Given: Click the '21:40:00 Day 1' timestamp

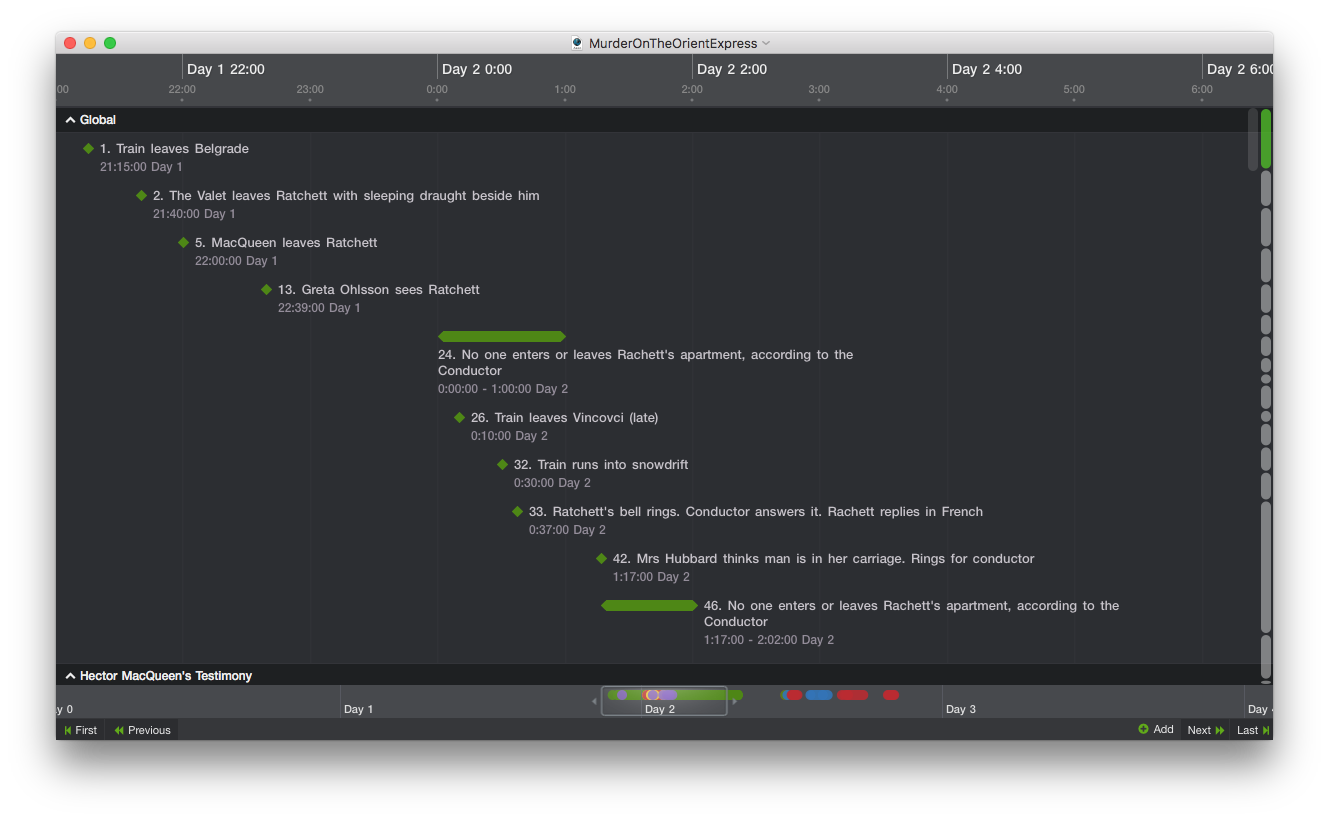Looking at the screenshot, I should point(194,214).
